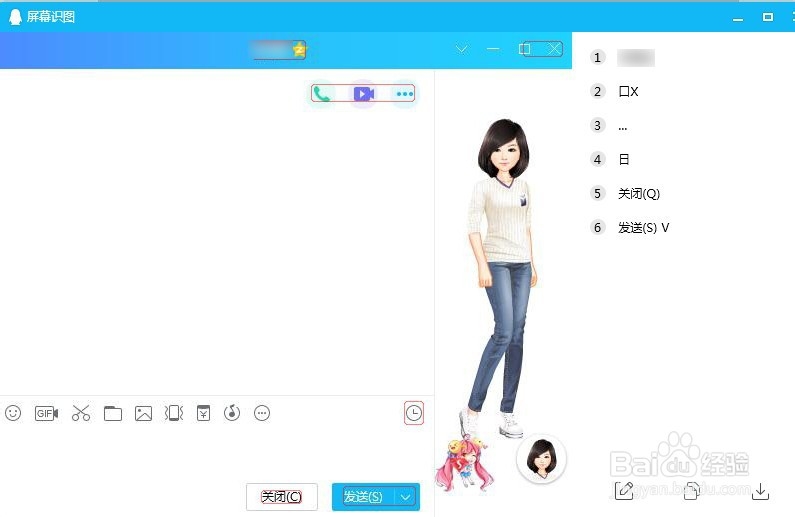Select recognized result 口X
Viewport: 795px width, 517px height.
(x=628, y=92)
